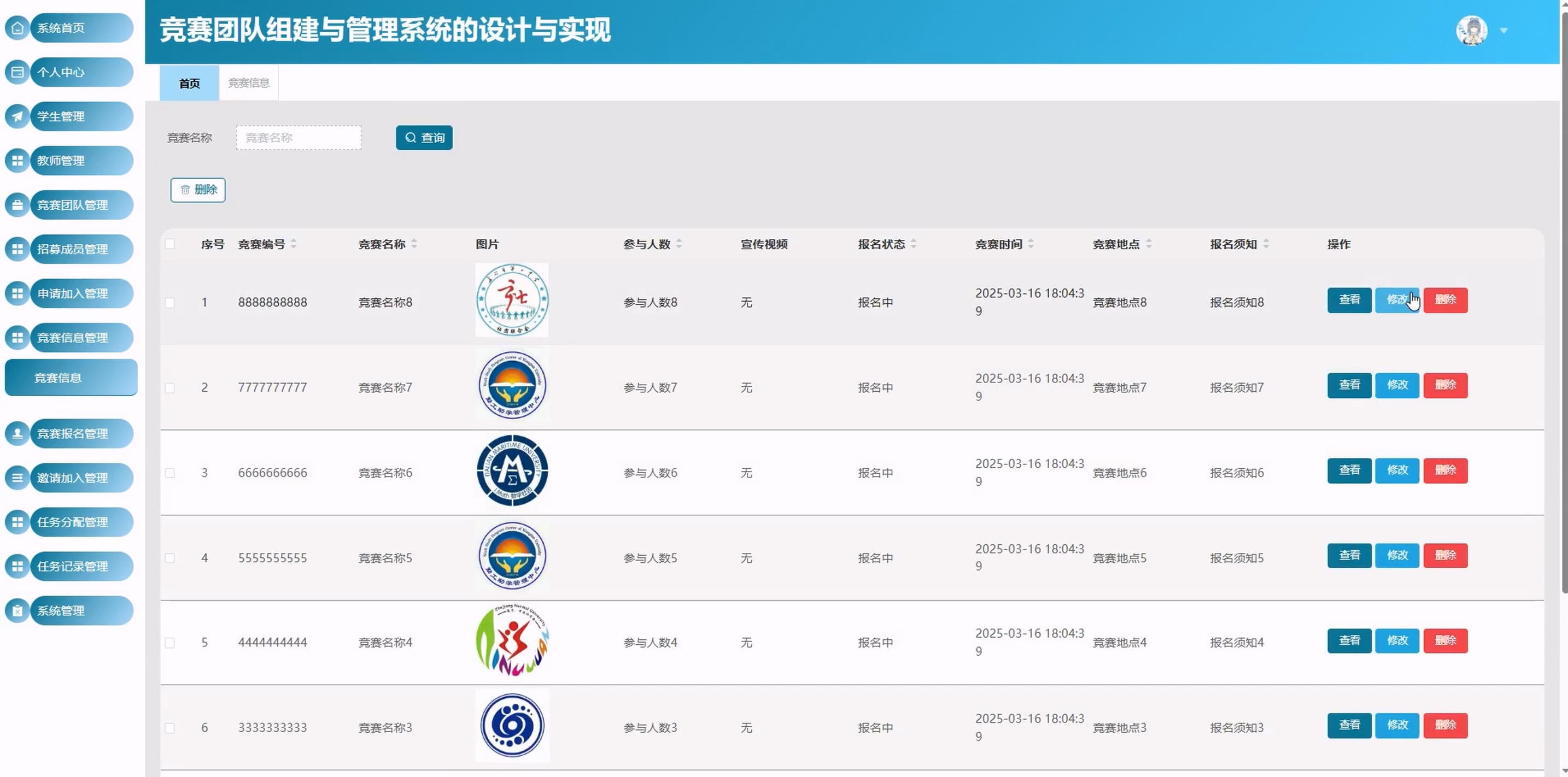The image size is (1568, 777).
Task: Click the briefcase icon for 竞赛团队管理
Action: click(17, 205)
